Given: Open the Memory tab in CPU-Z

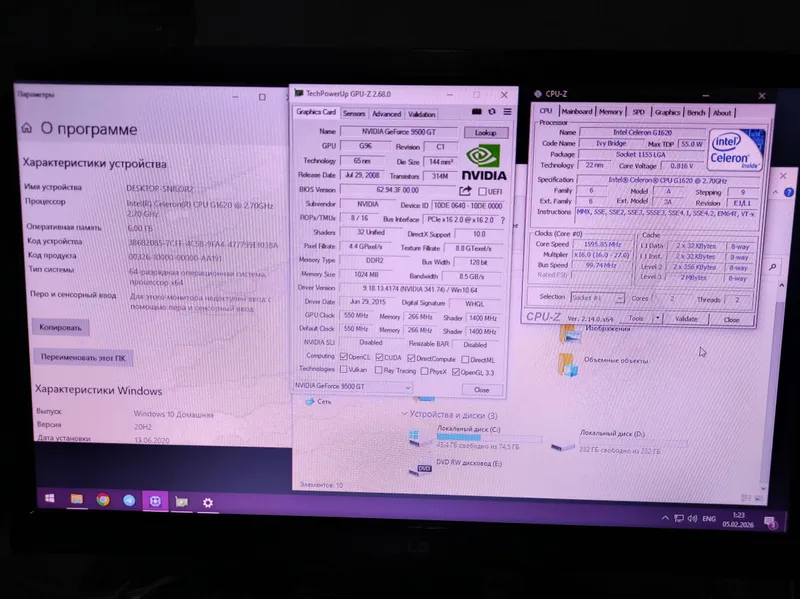Looking at the screenshot, I should [611, 112].
